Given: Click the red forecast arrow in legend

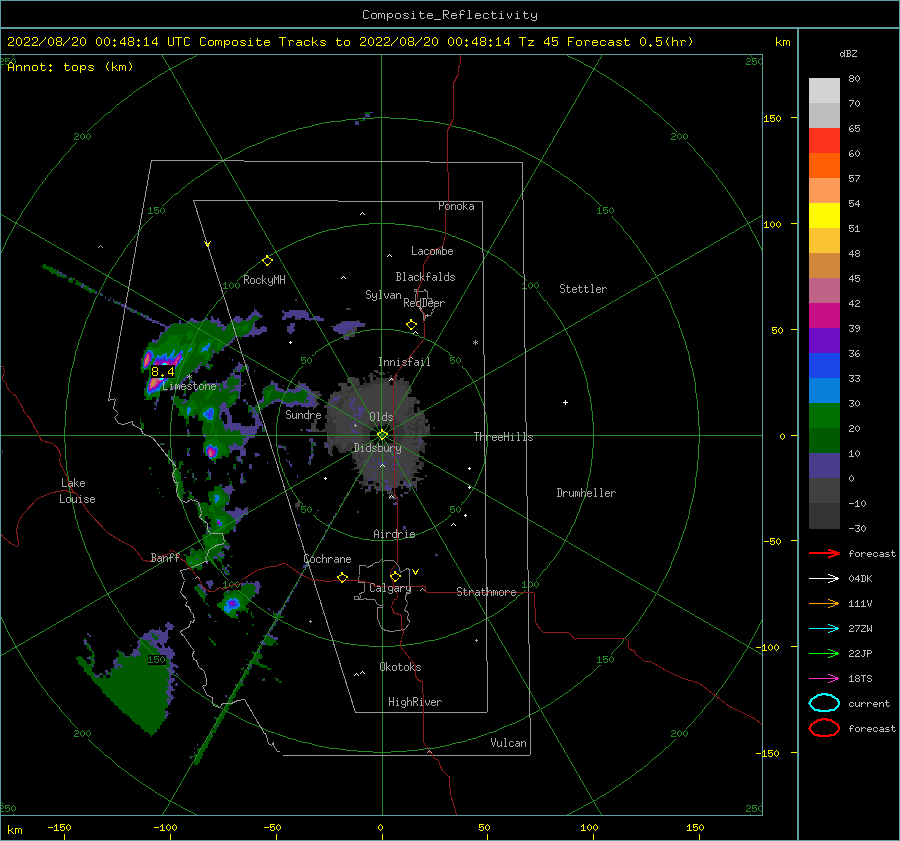Looking at the screenshot, I should (x=824, y=553).
